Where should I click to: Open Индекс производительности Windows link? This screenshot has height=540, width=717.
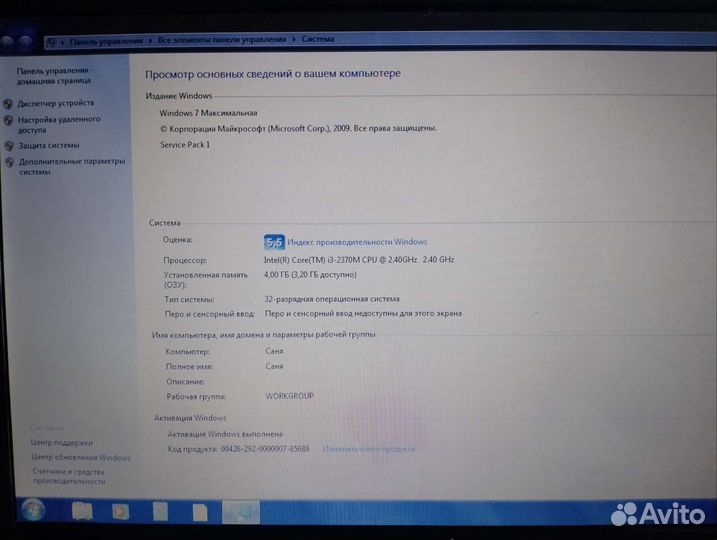click(357, 242)
